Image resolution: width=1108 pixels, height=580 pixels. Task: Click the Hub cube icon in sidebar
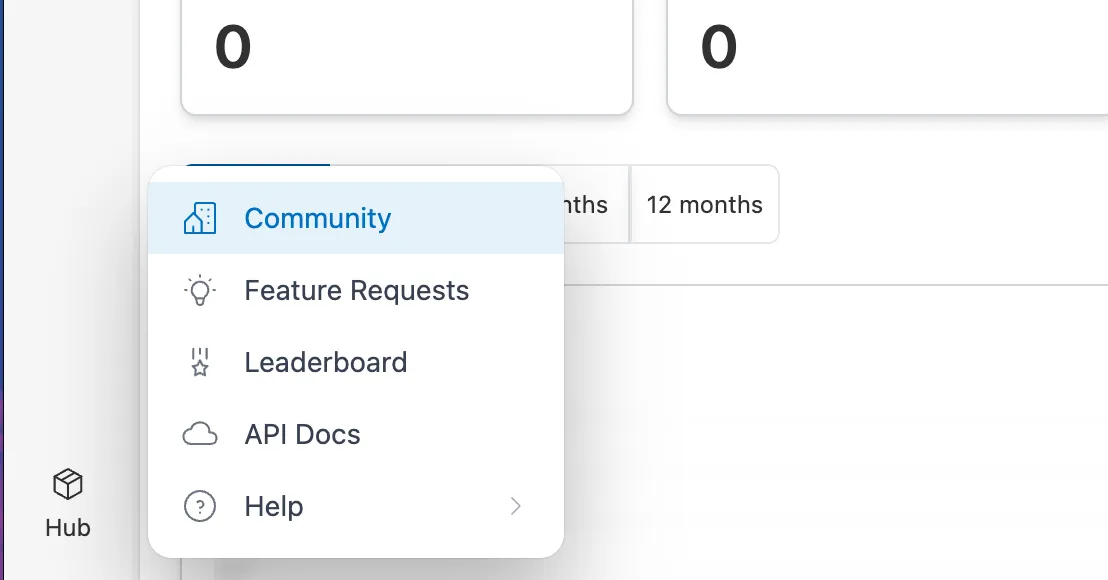click(x=68, y=486)
